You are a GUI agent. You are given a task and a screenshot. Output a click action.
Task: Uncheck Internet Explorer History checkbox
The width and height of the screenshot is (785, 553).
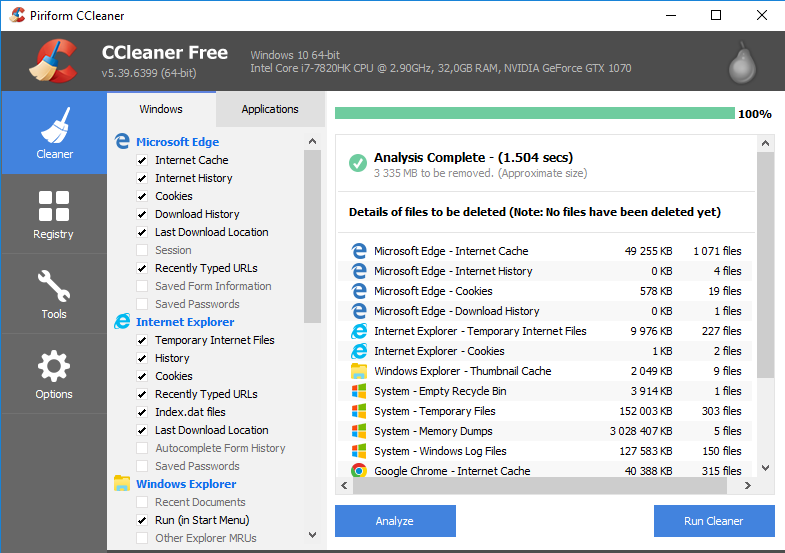[142, 358]
